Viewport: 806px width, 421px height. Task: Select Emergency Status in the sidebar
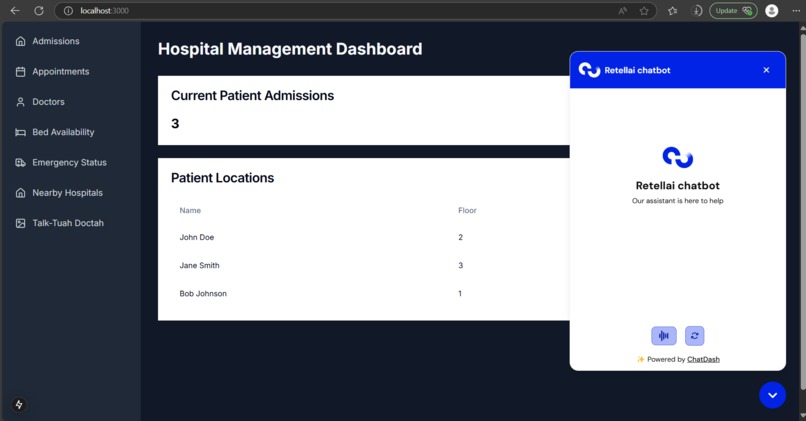coord(61,162)
